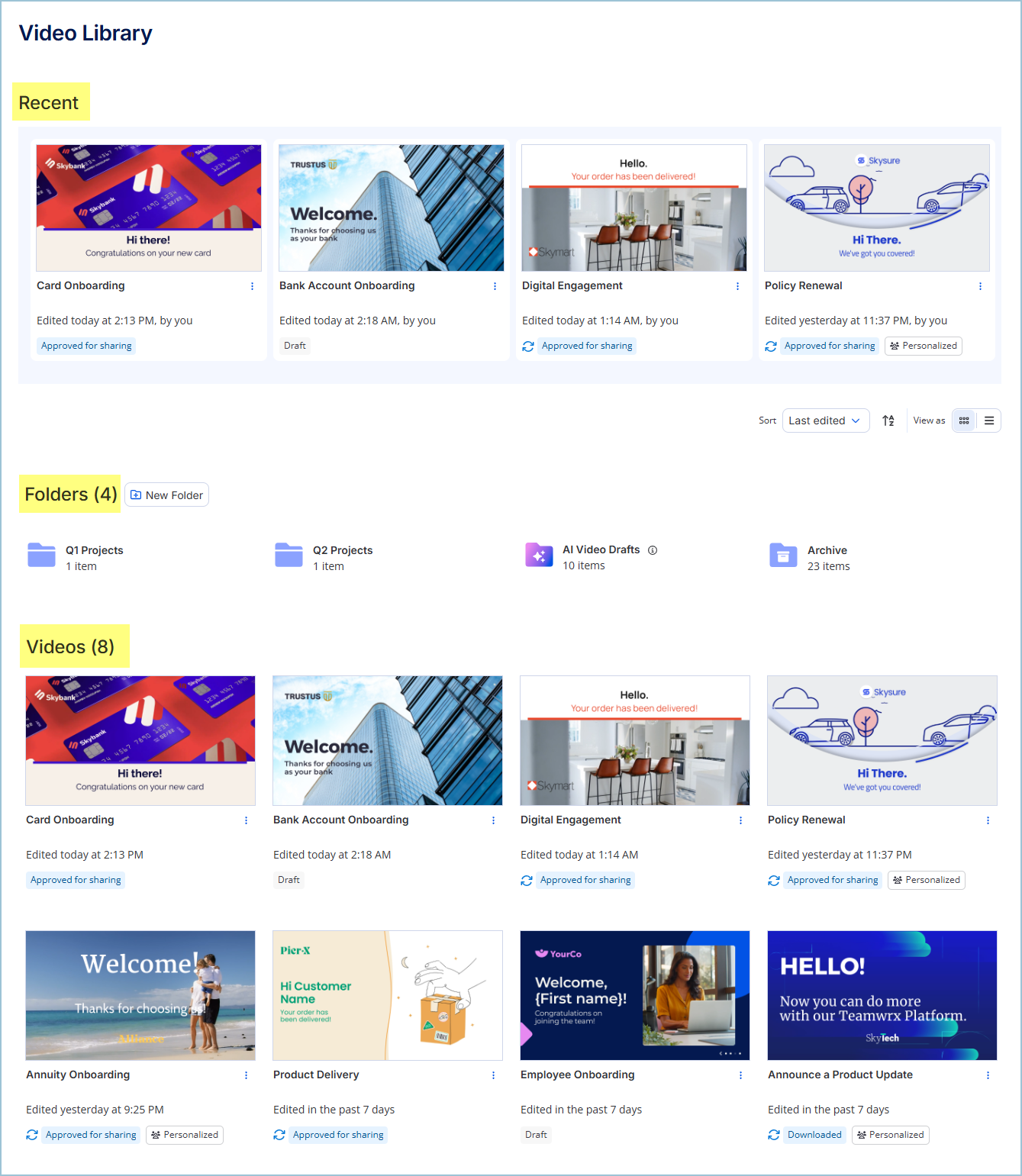Open more options for Card Onboarding in Recent
Screen dimensions: 1022x1176
click(x=252, y=286)
